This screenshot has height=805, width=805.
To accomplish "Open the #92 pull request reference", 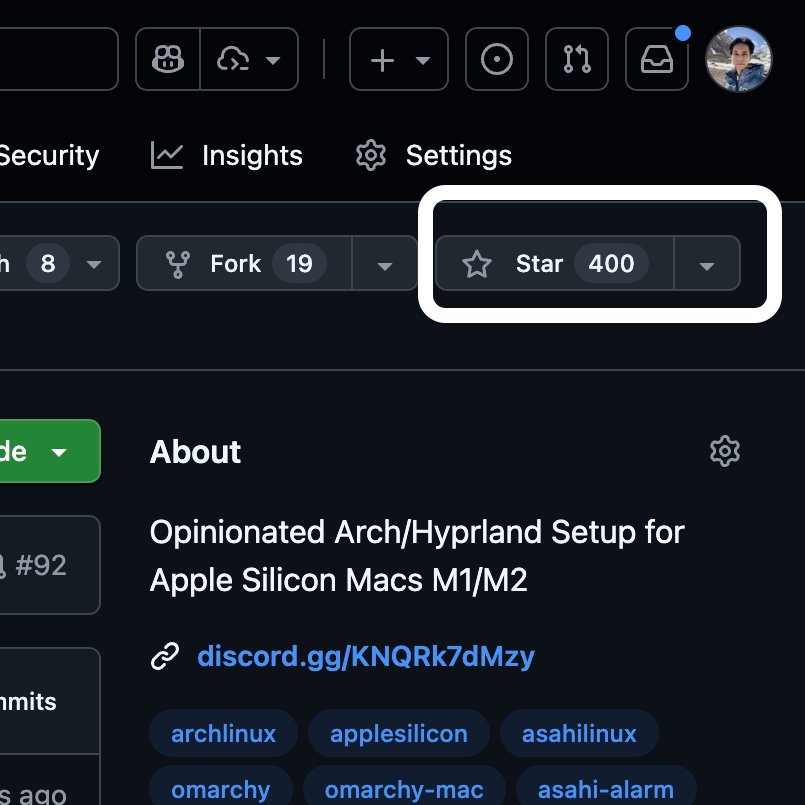I will coord(41,566).
